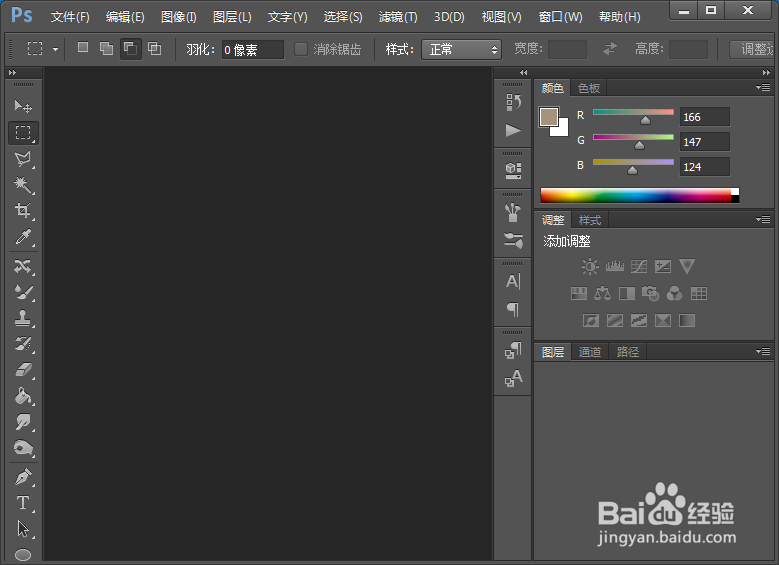
Task: Open the Layers panel flyout menu
Action: [763, 351]
